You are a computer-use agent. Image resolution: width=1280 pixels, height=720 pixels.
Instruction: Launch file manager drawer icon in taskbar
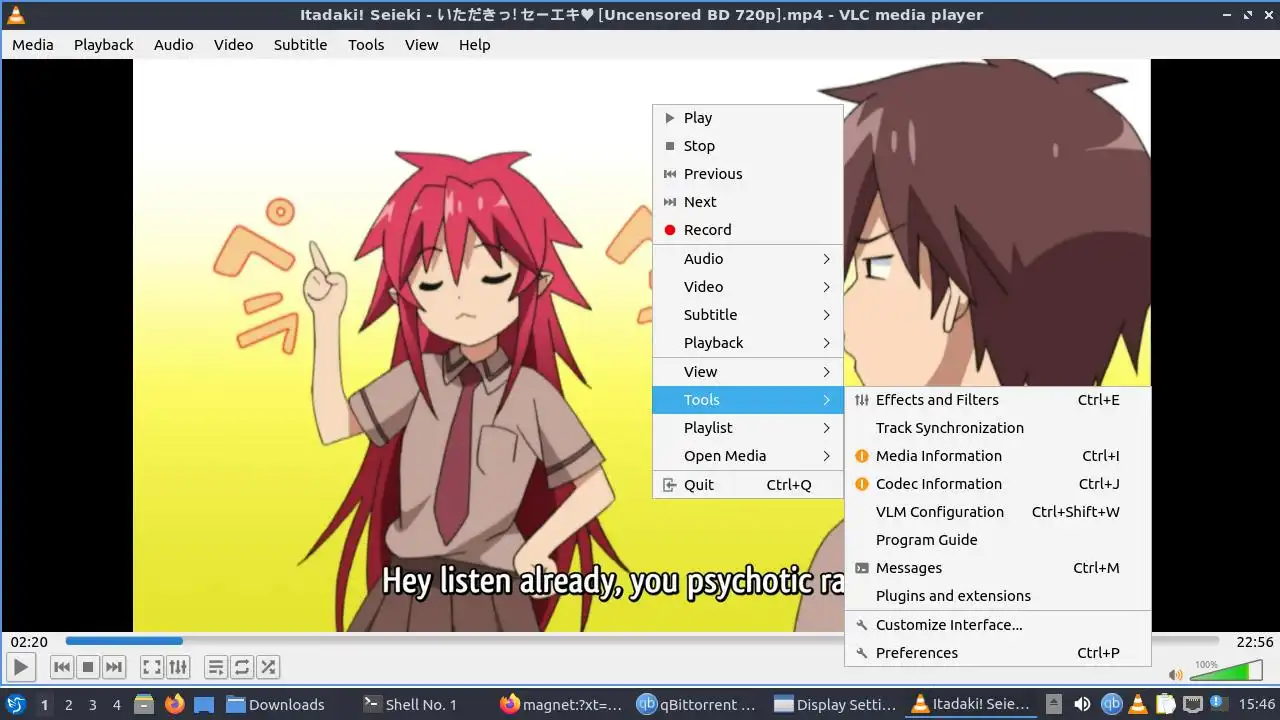pos(144,704)
